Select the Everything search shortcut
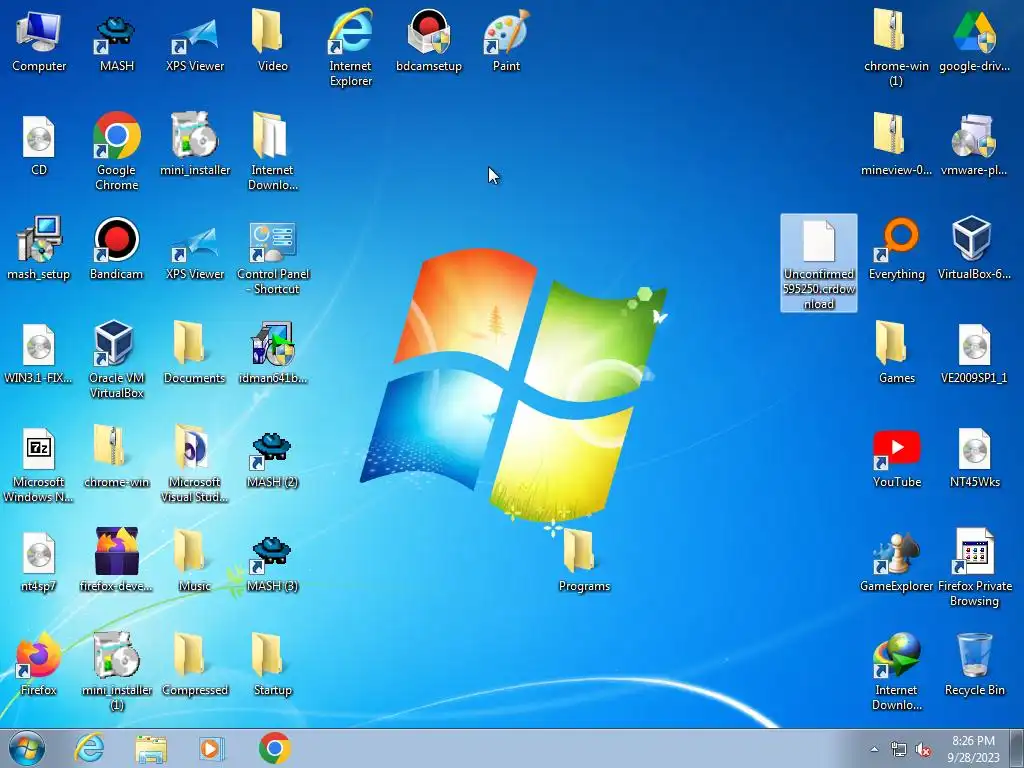The image size is (1024, 768). pos(896,249)
